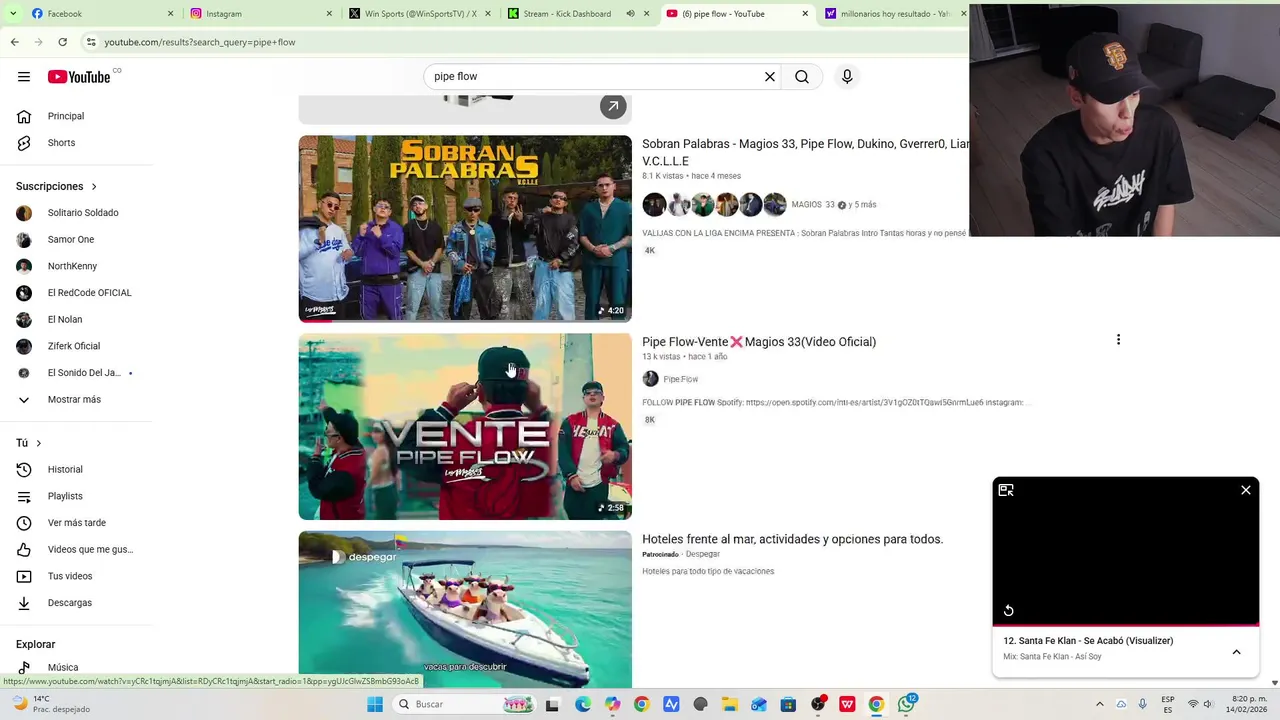Click the magnifier search button
Image resolution: width=1280 pixels, height=720 pixels.
[802, 77]
